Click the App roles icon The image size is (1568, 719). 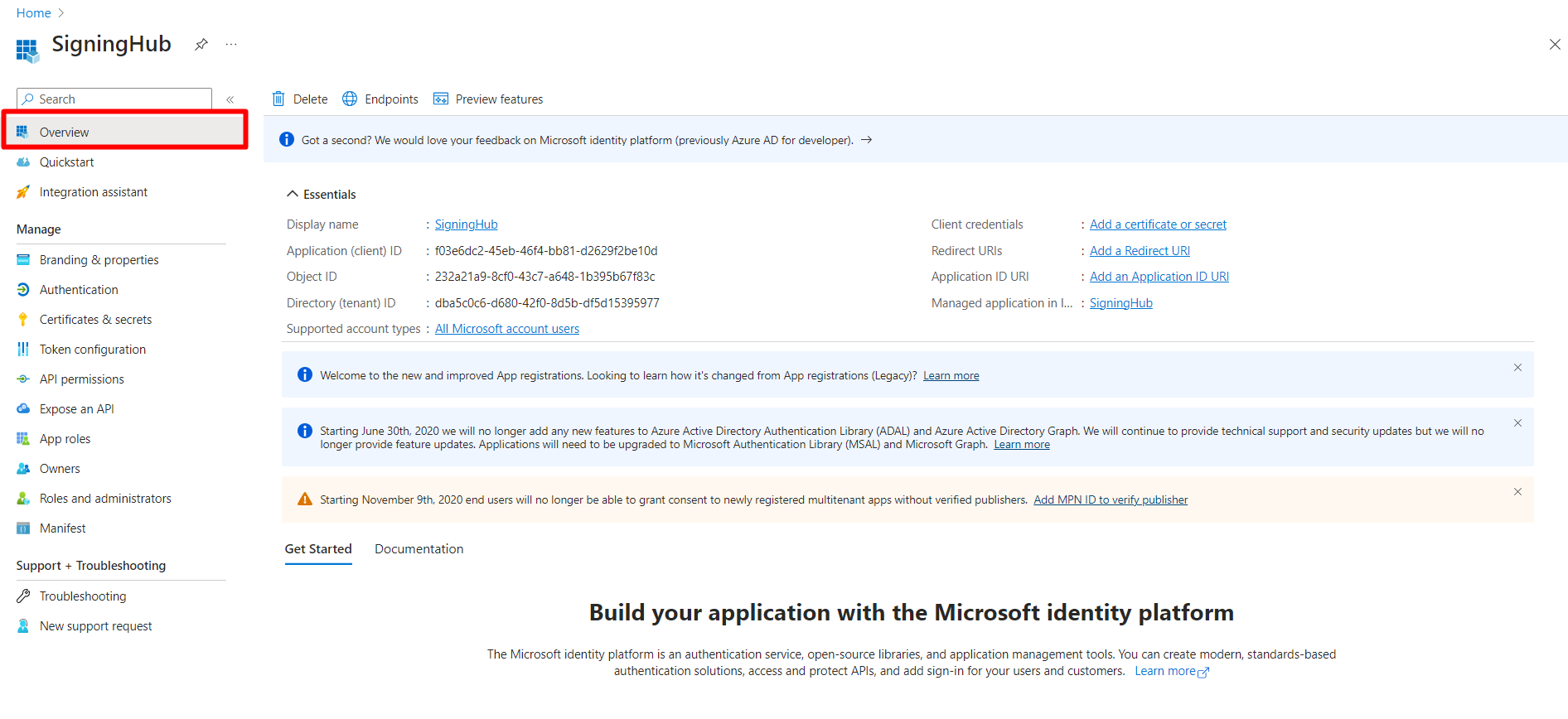[x=23, y=439]
